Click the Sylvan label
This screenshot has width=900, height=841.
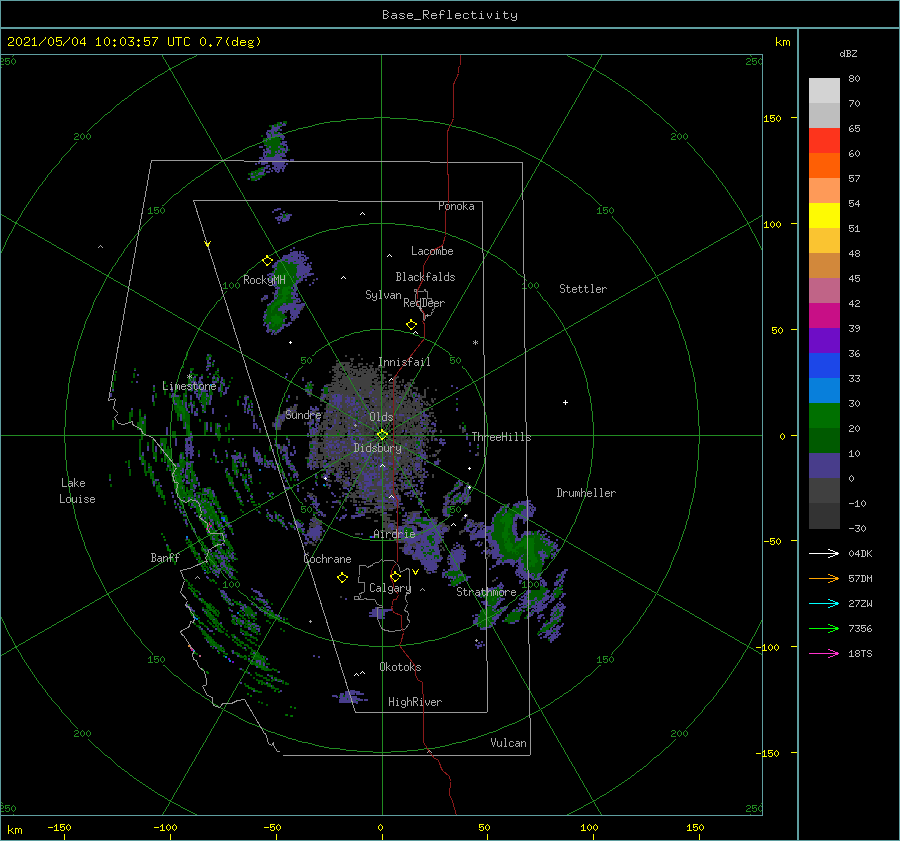(x=383, y=295)
